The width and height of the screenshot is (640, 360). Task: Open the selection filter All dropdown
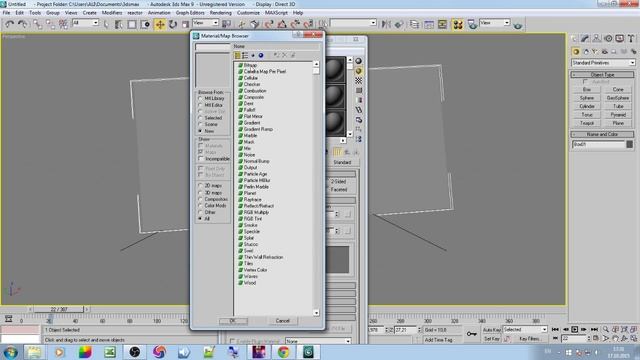click(85, 23)
